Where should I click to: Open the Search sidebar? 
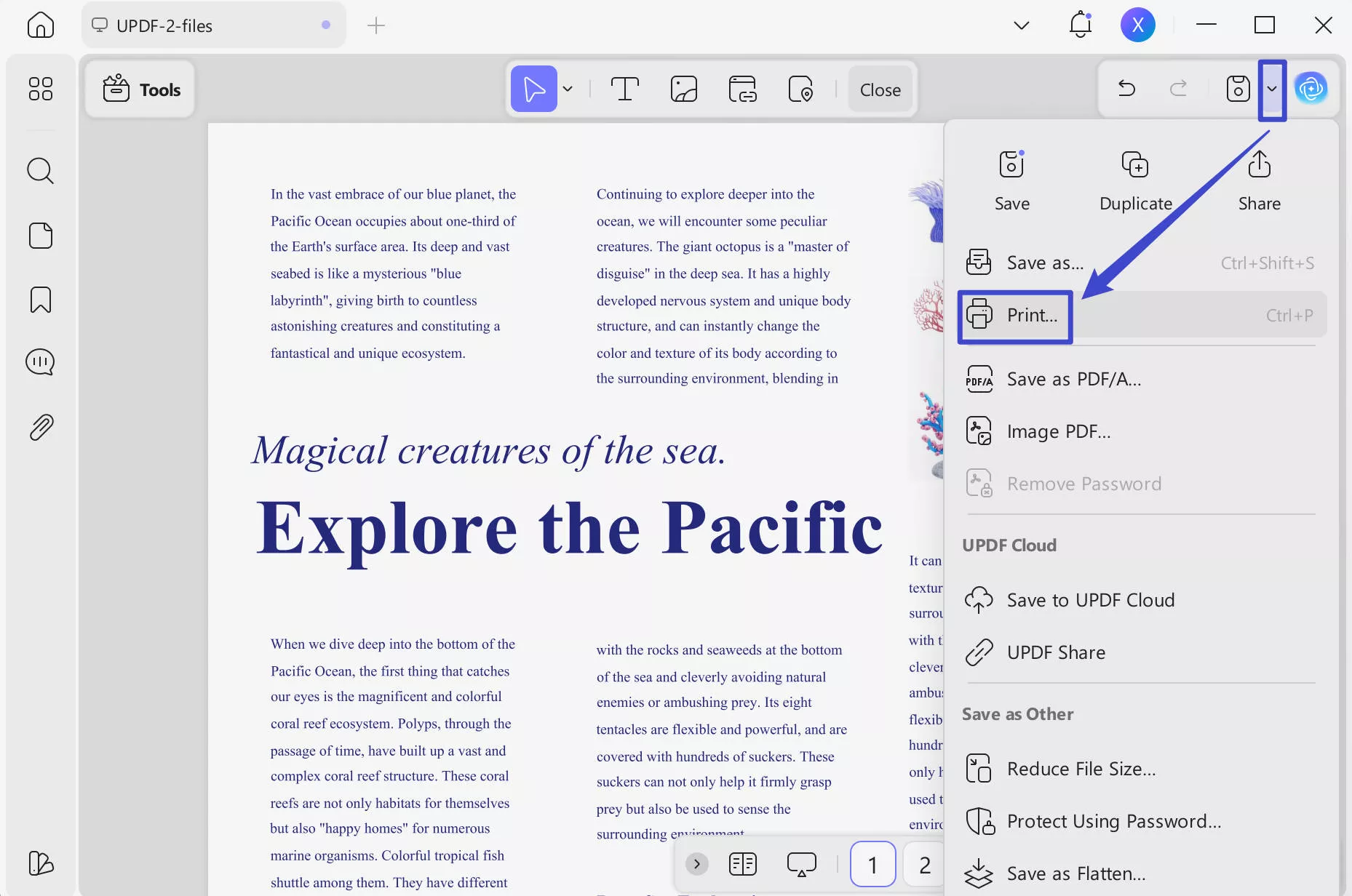(40, 170)
